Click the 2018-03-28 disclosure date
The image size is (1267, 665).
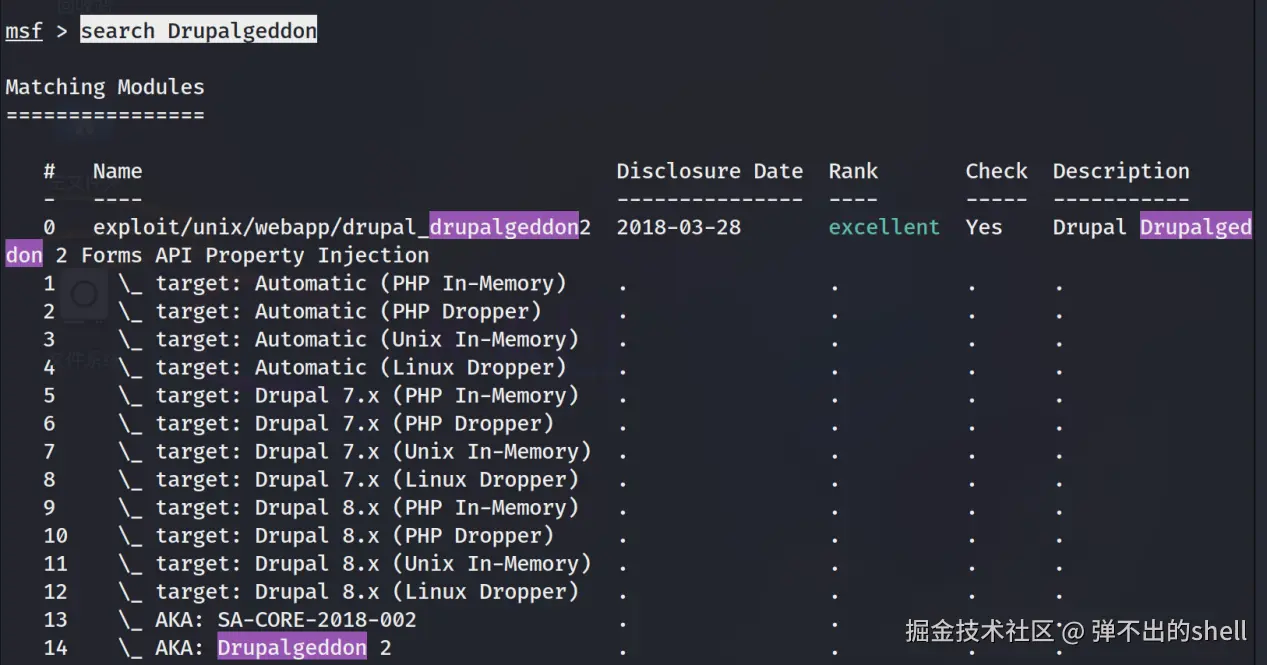[679, 227]
